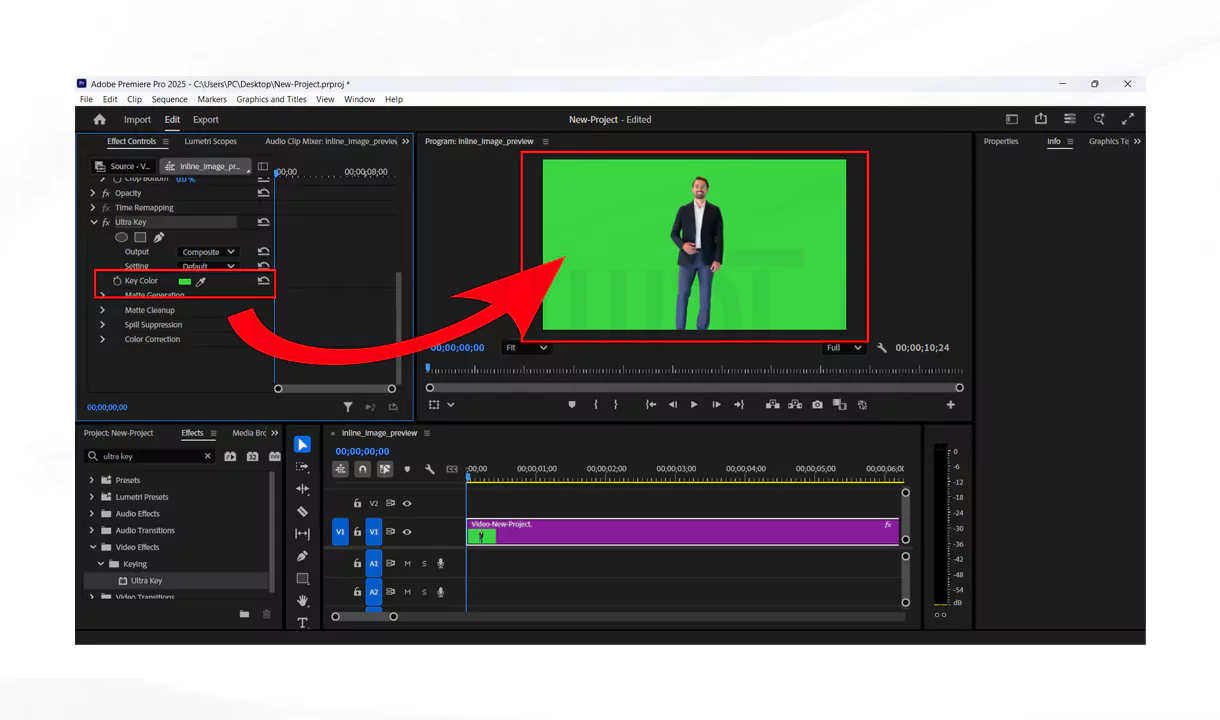Click the Extract button in Program monitor
Viewport: 1220px width, 720px height.
(x=795, y=405)
